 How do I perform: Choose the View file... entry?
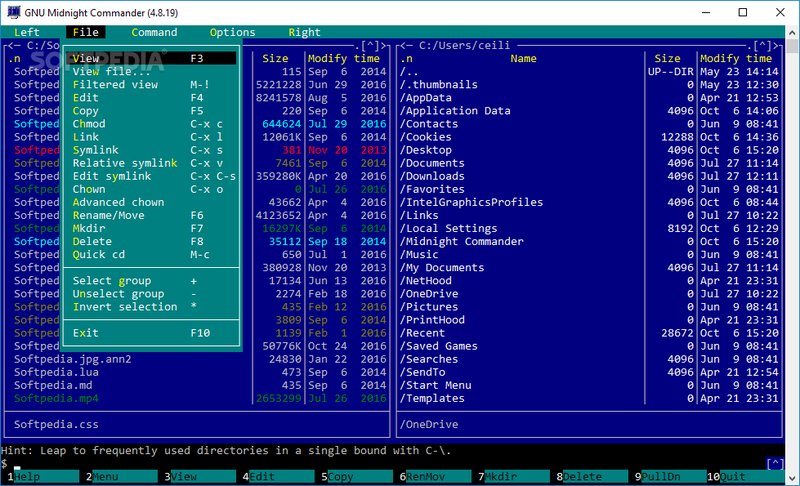click(x=151, y=71)
